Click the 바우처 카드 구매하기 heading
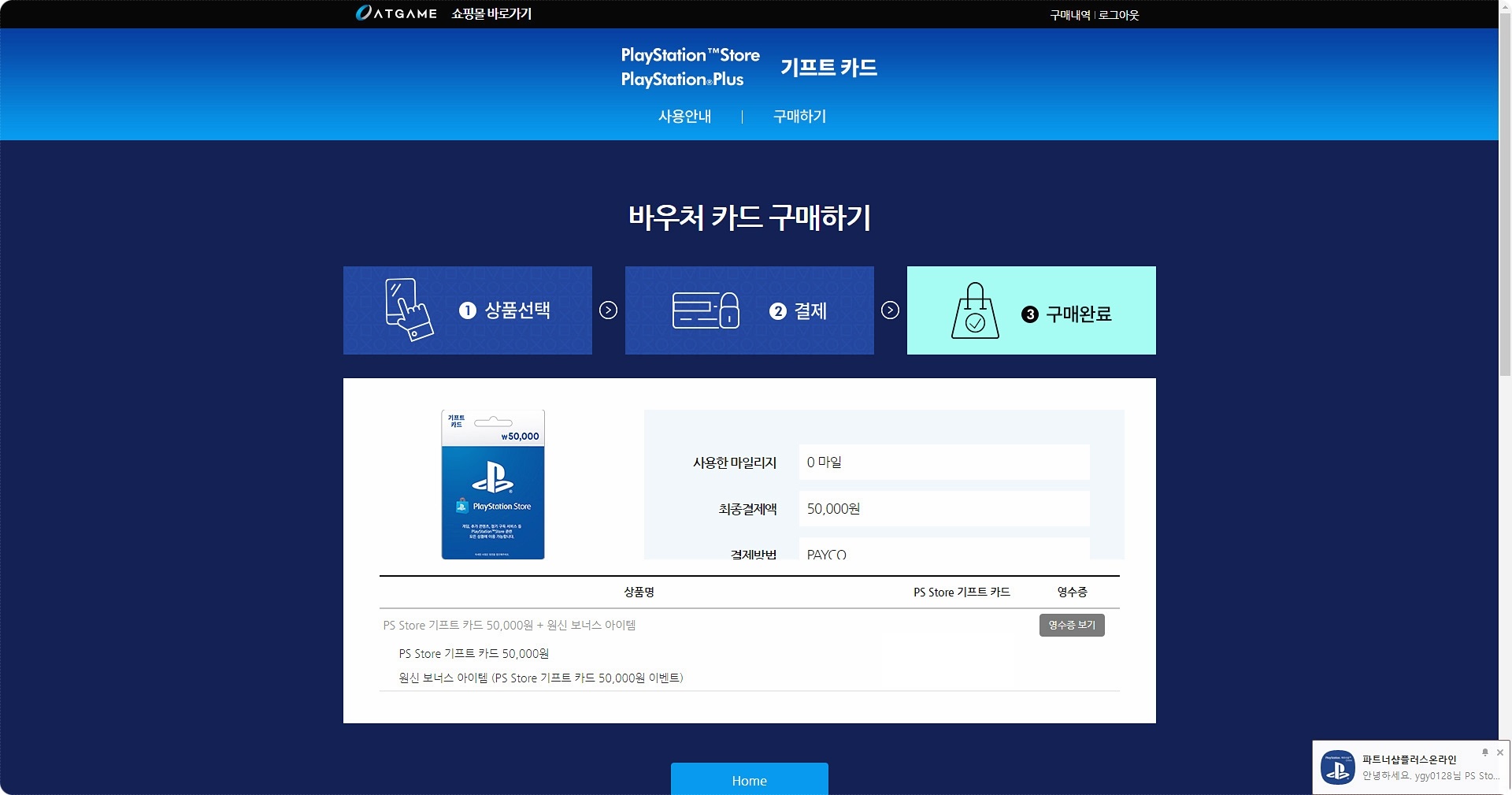 pos(750,217)
